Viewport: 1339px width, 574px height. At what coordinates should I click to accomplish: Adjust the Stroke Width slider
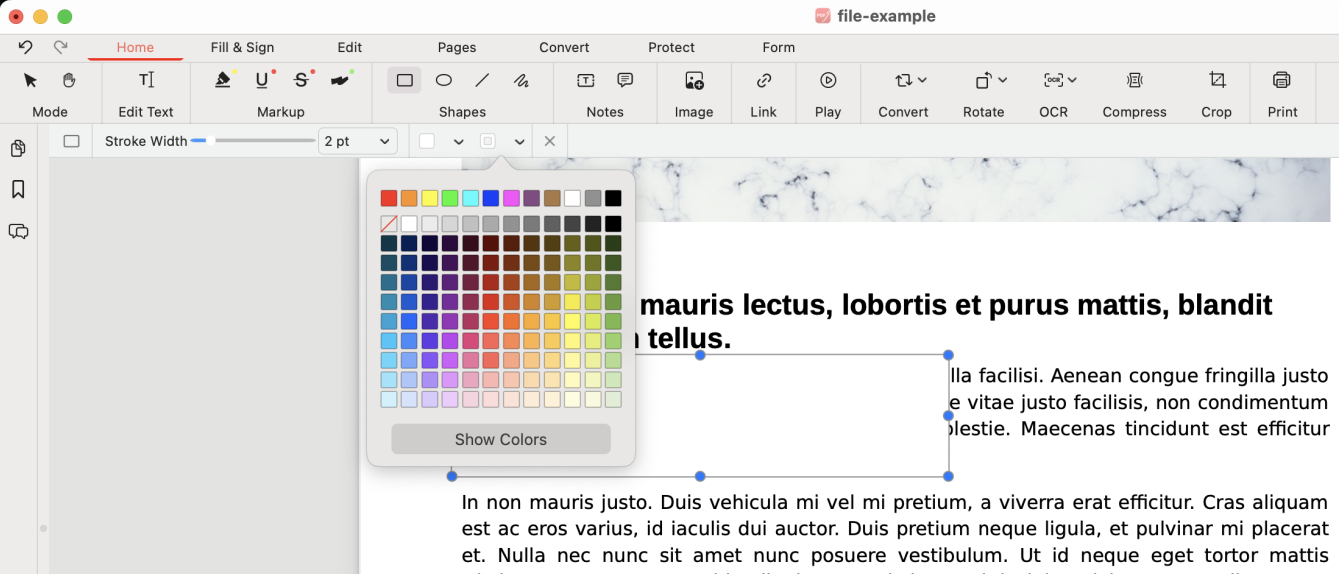coord(253,141)
